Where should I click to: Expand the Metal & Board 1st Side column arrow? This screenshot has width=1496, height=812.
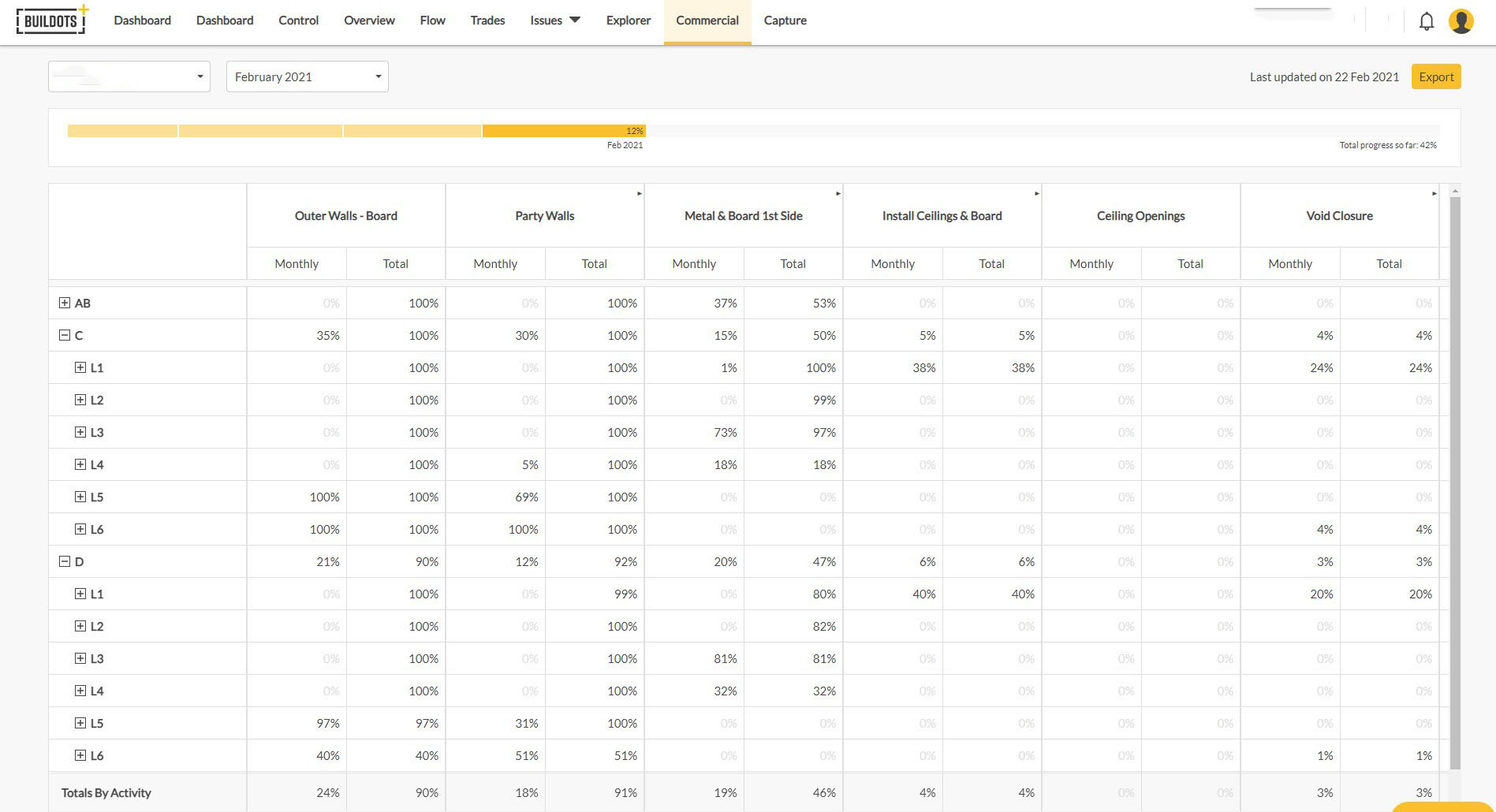click(838, 193)
